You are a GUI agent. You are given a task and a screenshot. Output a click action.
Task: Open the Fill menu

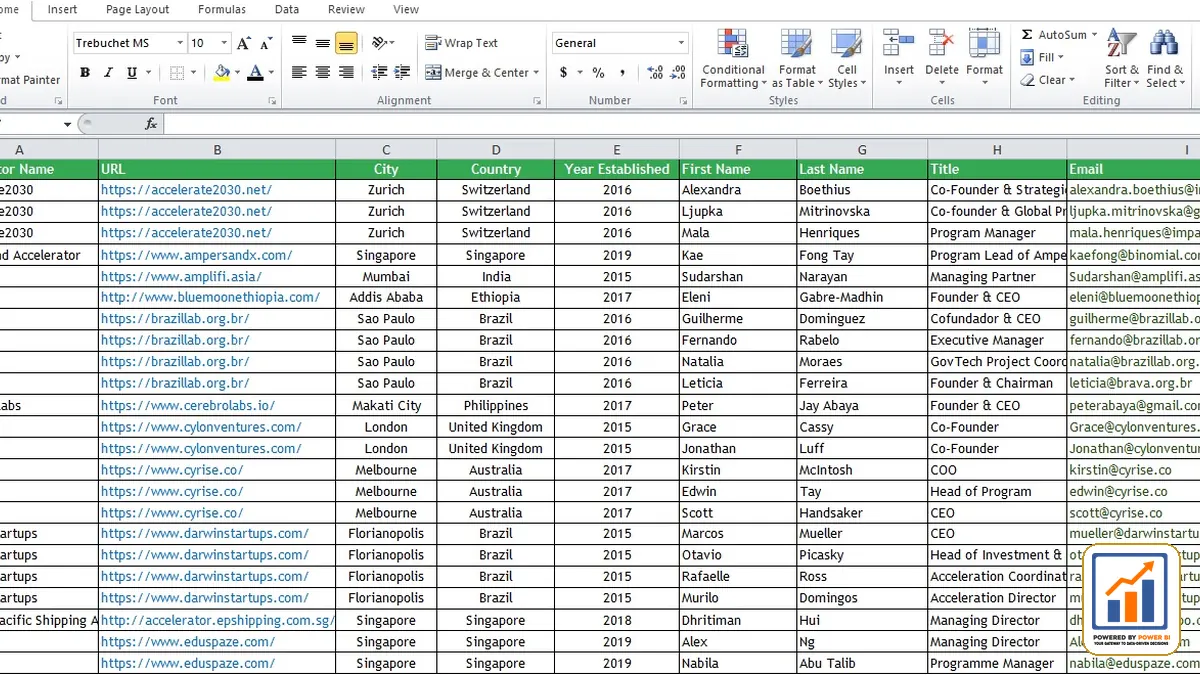(1041, 57)
